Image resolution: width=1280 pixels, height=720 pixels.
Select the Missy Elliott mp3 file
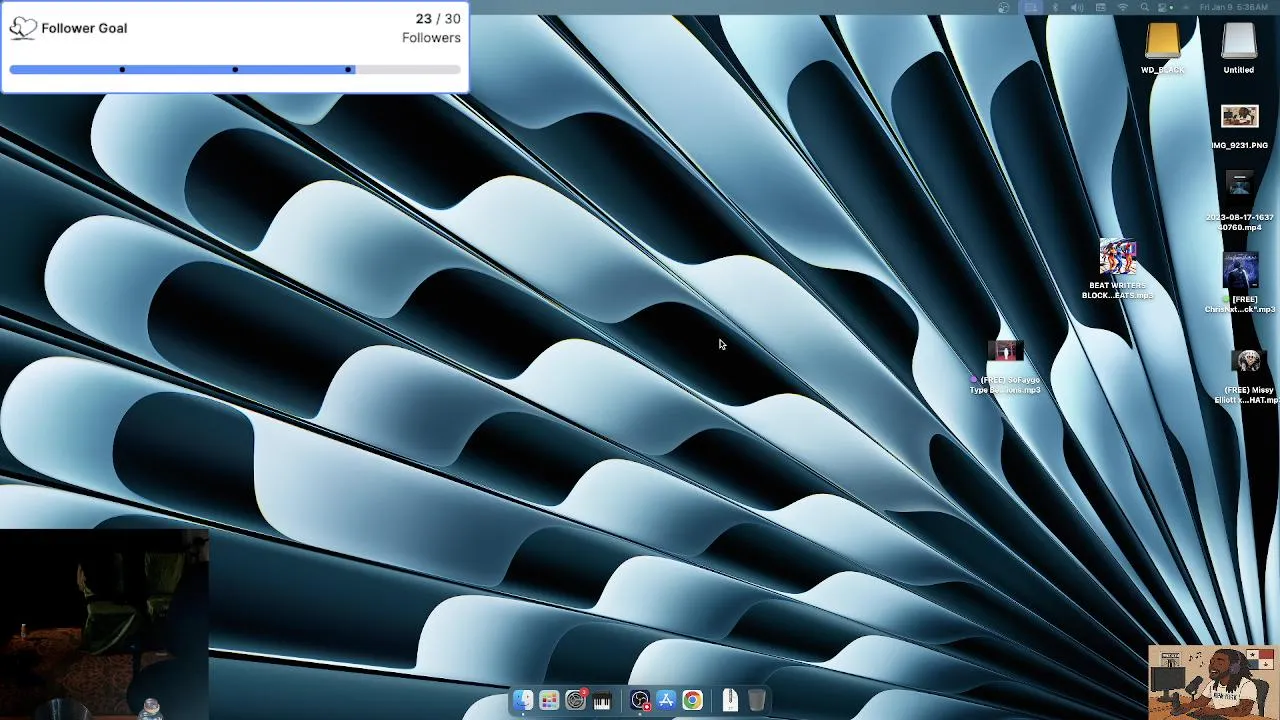pos(1248,362)
